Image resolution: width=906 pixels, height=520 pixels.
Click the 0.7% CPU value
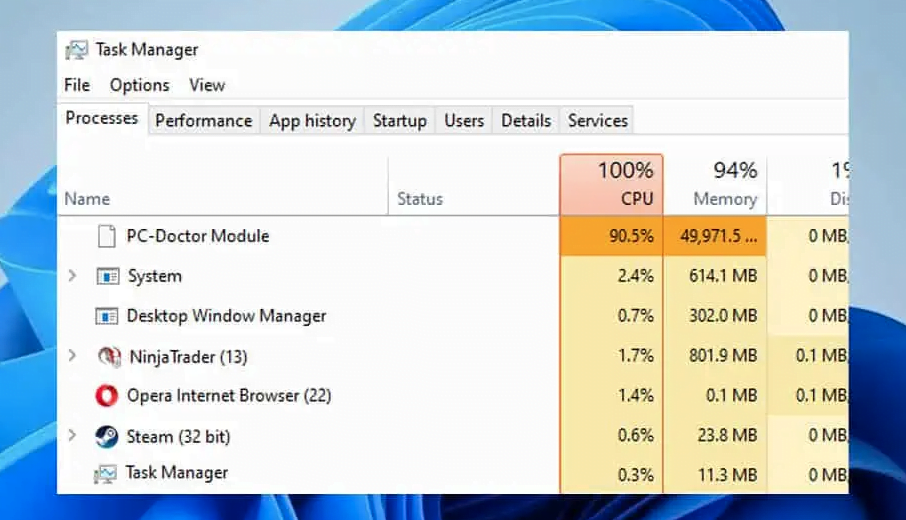(636, 316)
